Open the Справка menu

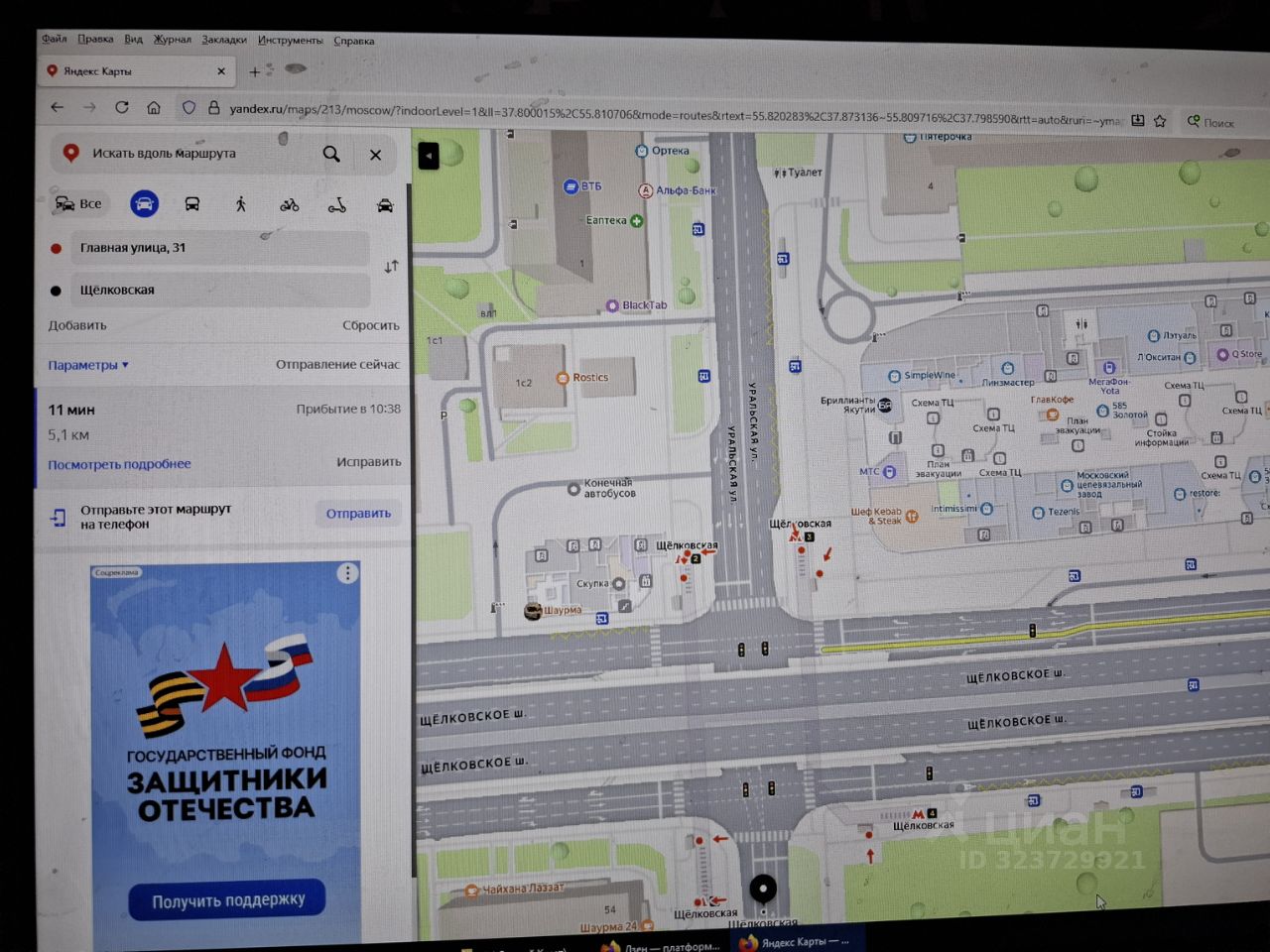[354, 41]
